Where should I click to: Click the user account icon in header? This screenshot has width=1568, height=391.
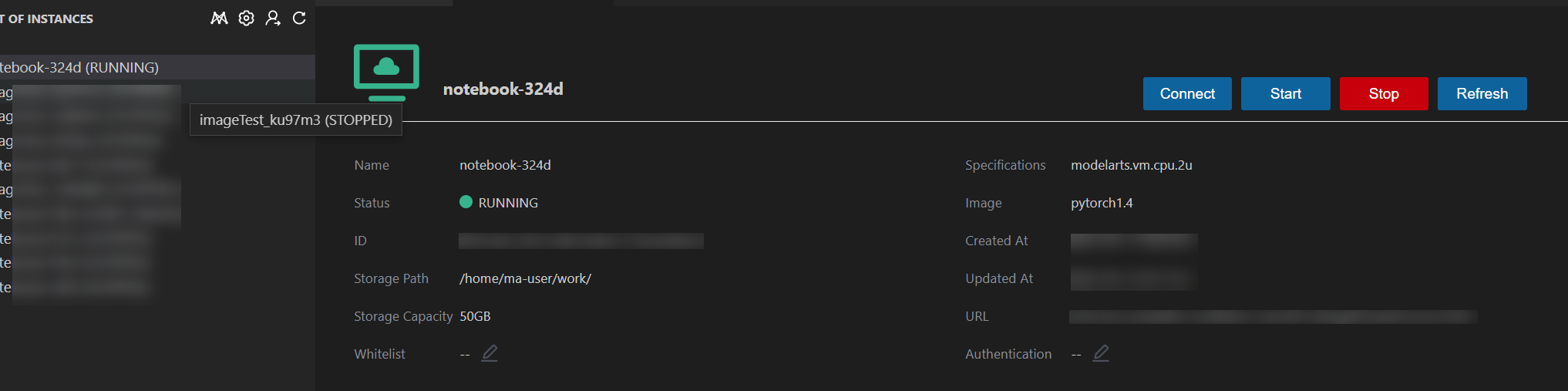click(273, 19)
